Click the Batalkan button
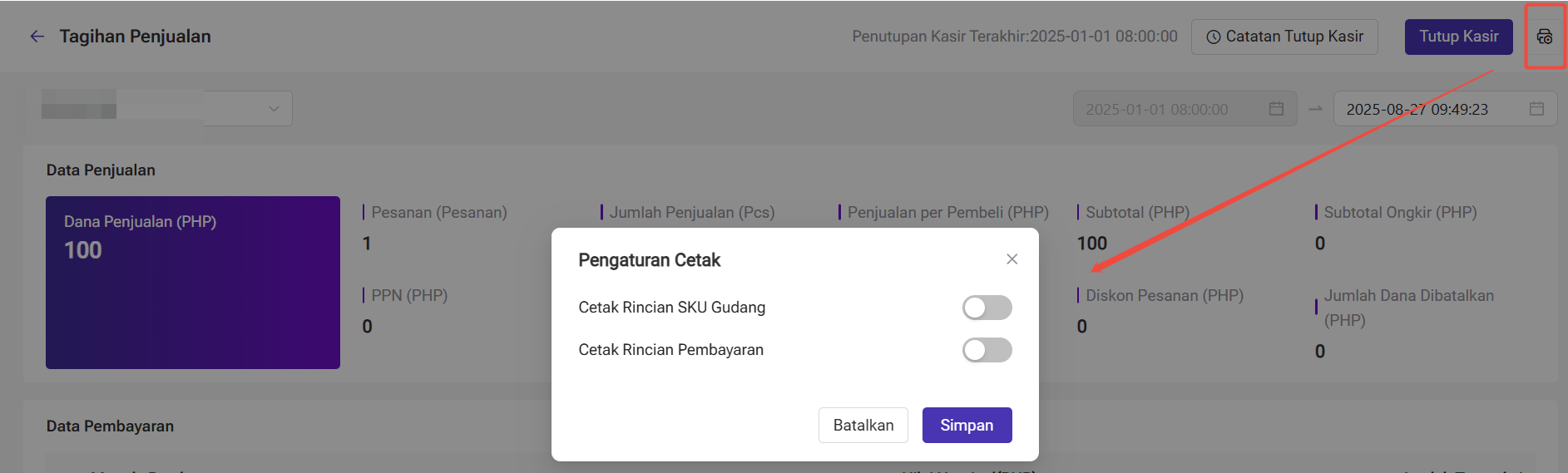 [863, 425]
